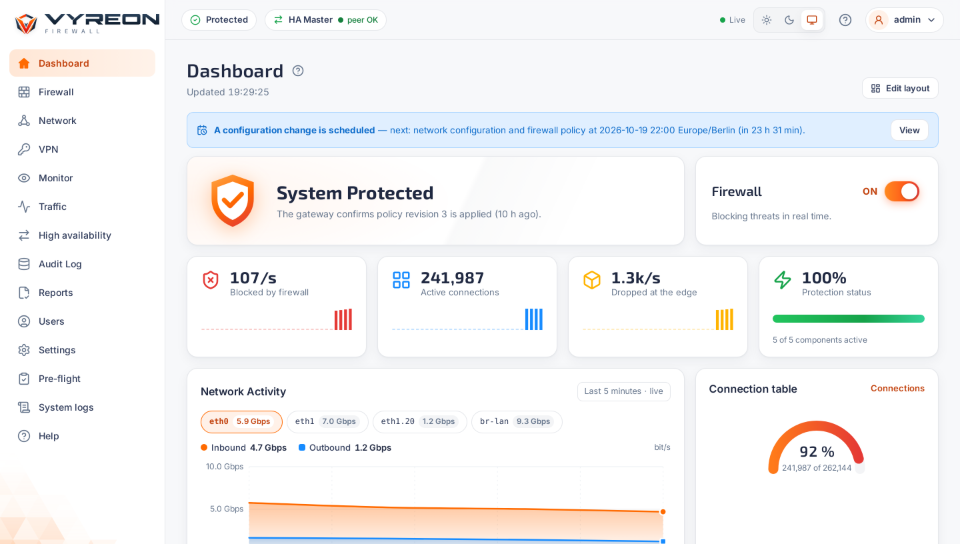Click the policy revision 3 applied message
The image size is (960, 544).
408,214
